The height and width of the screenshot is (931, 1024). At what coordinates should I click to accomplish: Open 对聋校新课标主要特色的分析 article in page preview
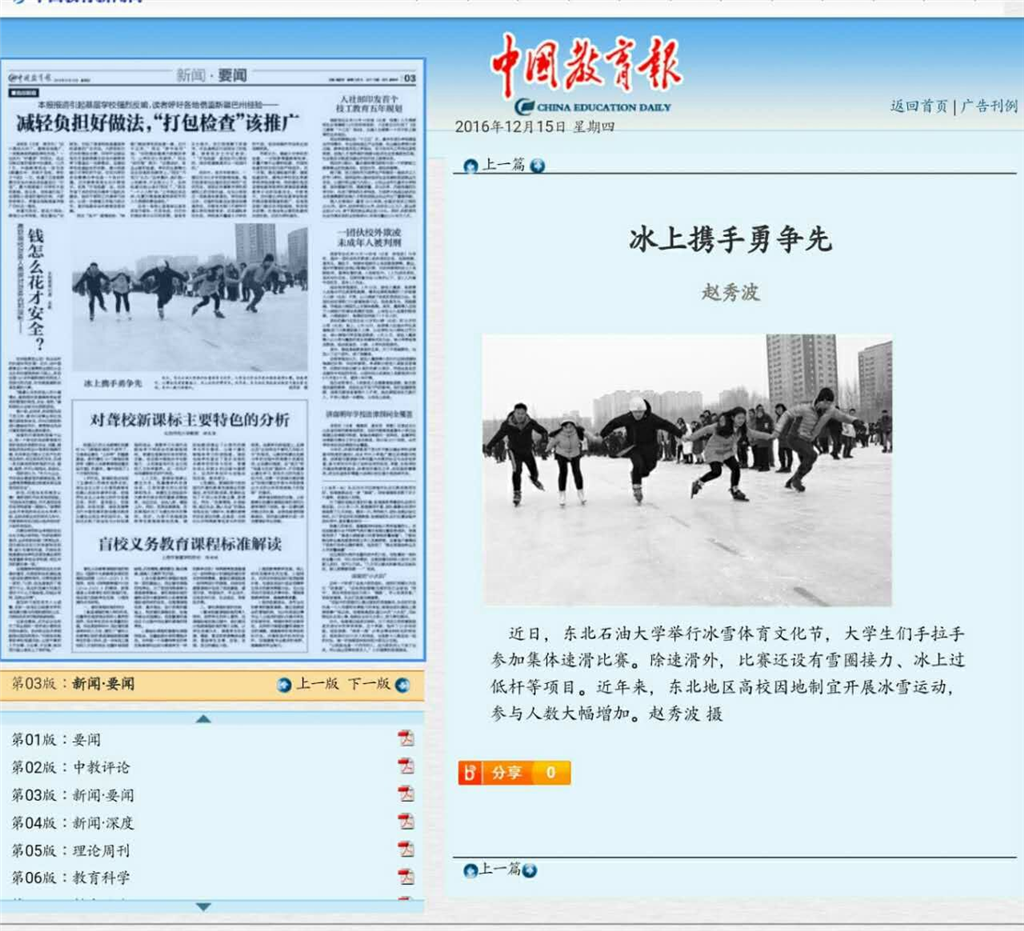190,419
